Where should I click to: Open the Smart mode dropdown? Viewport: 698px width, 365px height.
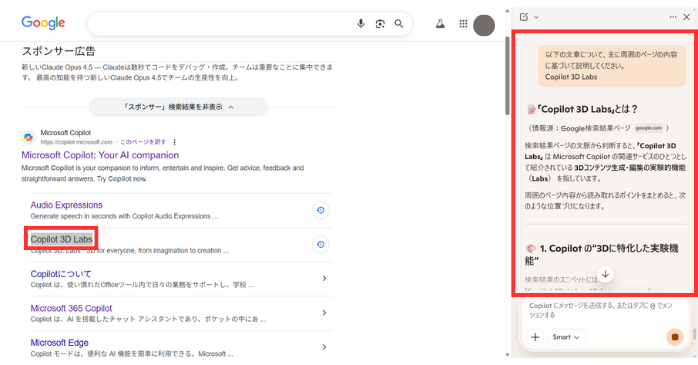click(566, 337)
